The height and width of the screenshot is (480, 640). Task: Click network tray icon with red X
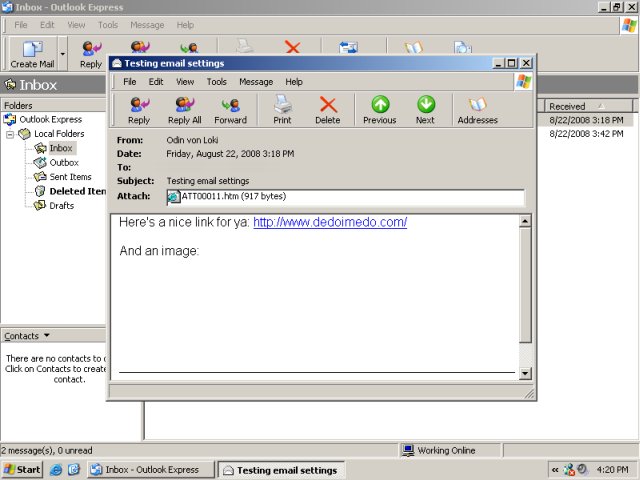coord(569,470)
